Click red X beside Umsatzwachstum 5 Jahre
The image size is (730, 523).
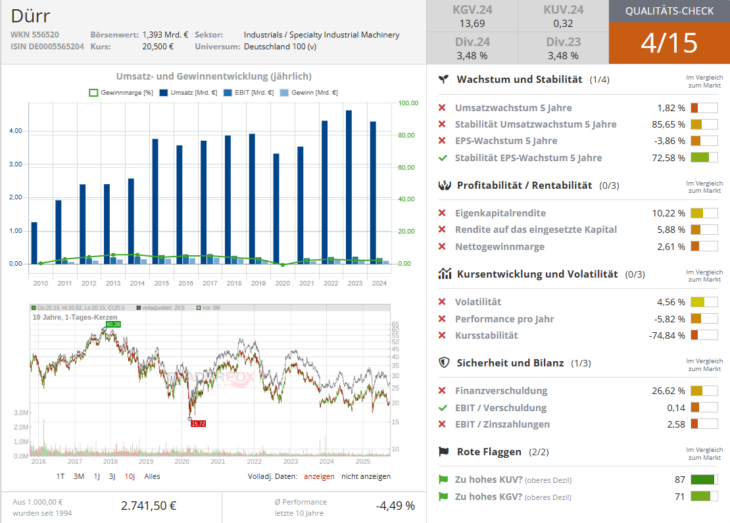tap(442, 107)
